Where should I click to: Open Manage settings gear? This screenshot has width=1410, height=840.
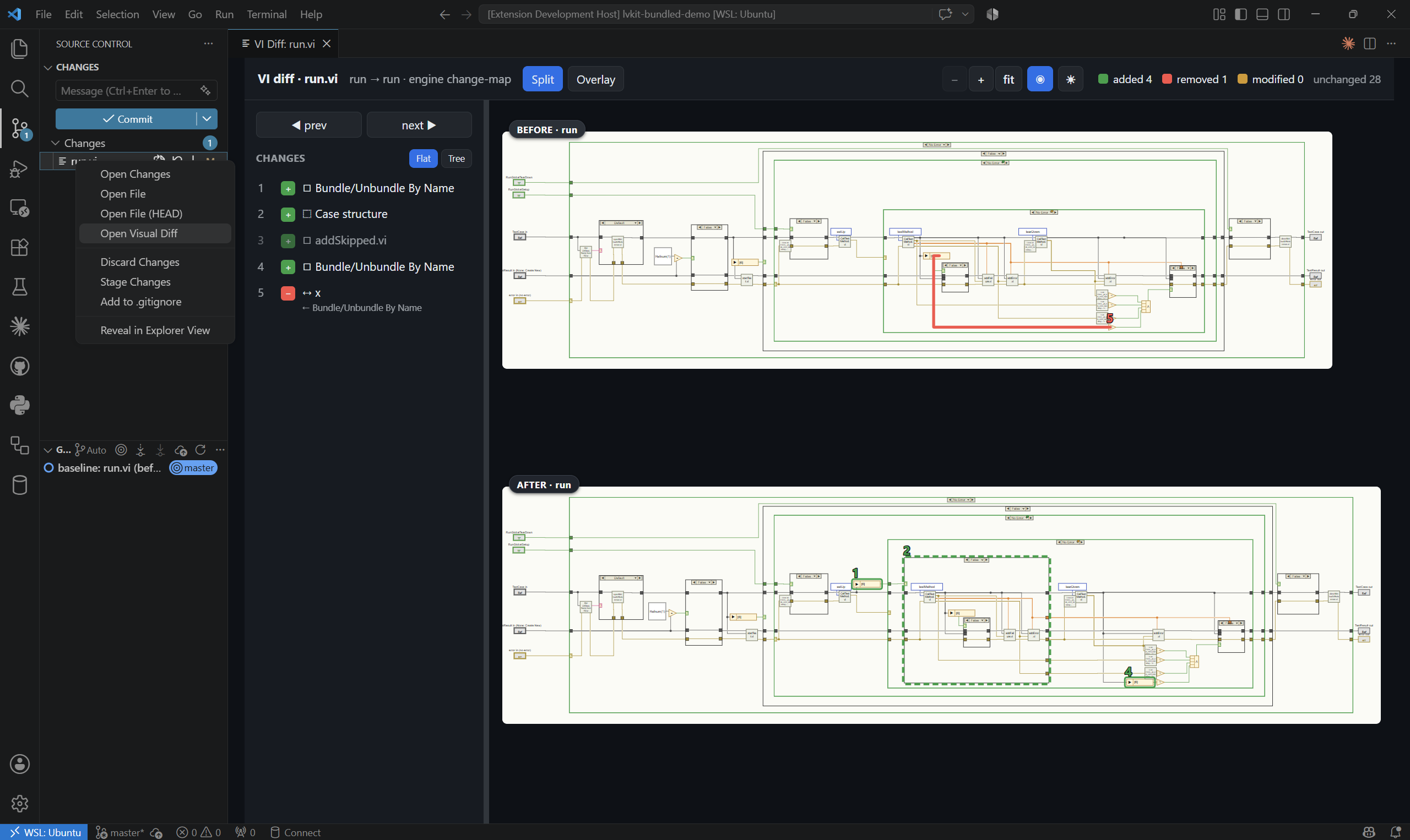(x=19, y=803)
